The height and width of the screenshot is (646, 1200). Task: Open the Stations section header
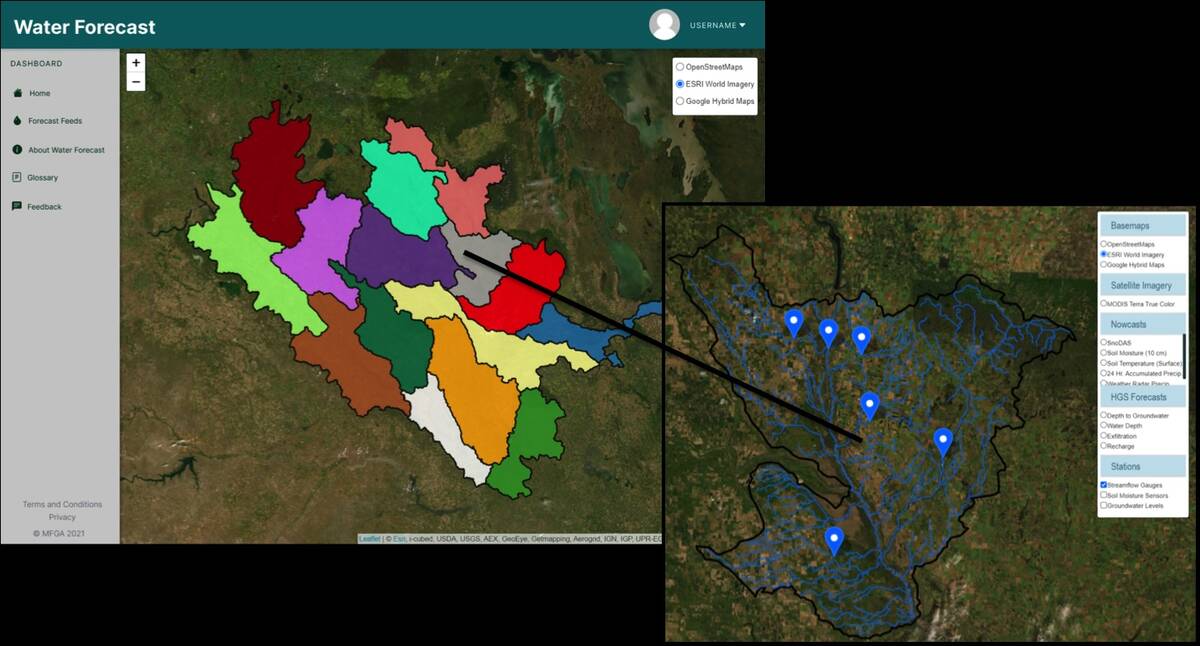tap(1141, 467)
